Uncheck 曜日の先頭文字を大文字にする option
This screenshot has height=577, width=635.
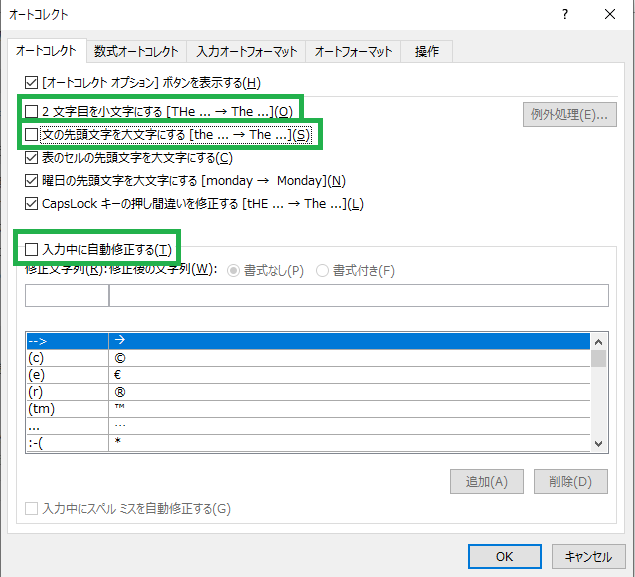(31, 181)
